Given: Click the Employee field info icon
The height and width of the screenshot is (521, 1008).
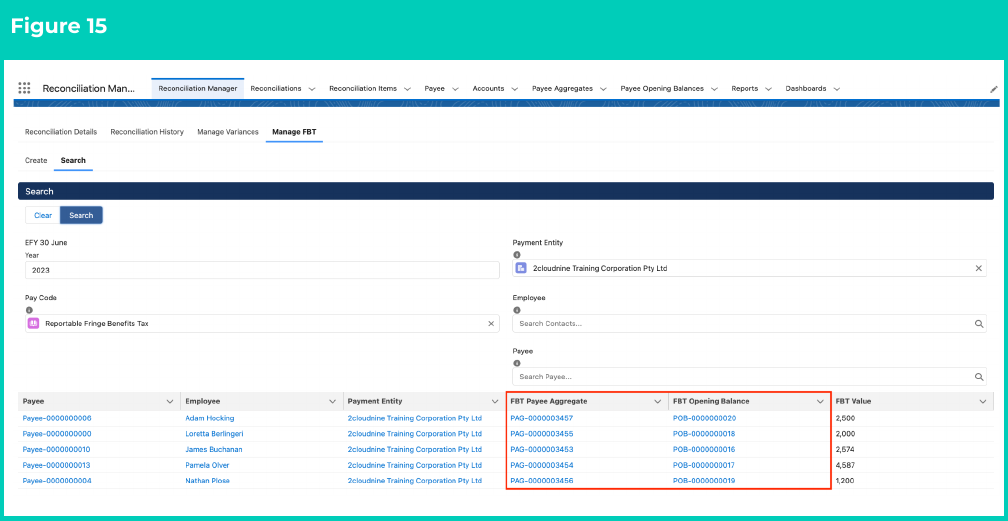Looking at the screenshot, I should tap(517, 310).
